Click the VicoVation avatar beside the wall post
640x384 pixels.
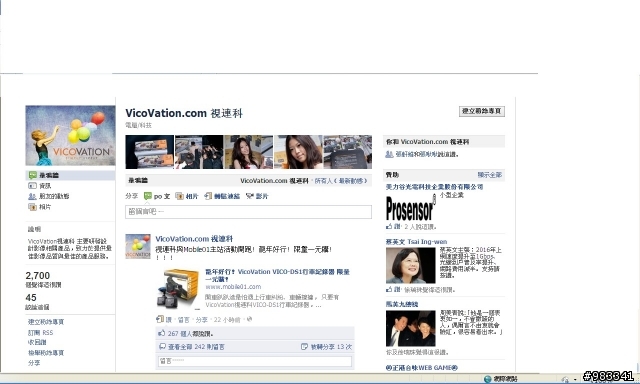point(138,246)
